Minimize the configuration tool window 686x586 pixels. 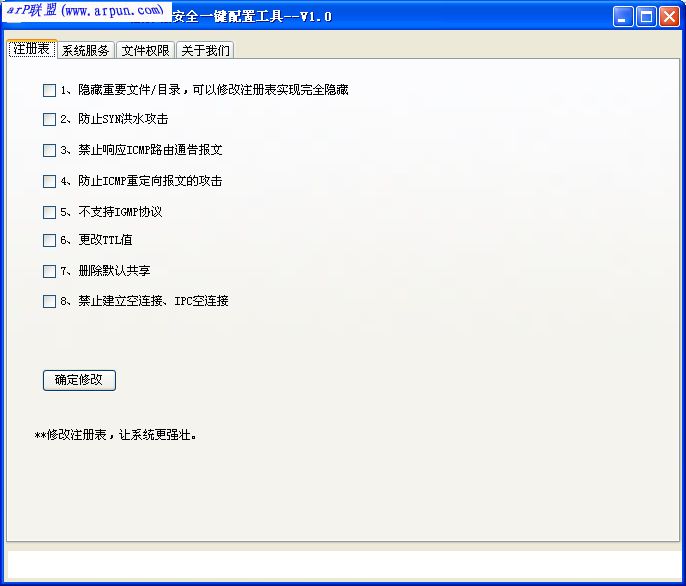623,17
